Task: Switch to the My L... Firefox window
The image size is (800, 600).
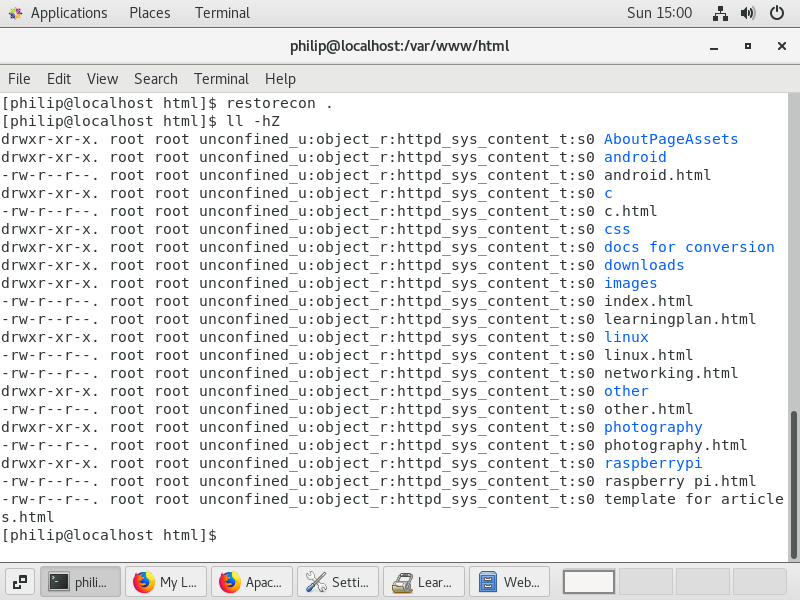Action: tap(166, 582)
